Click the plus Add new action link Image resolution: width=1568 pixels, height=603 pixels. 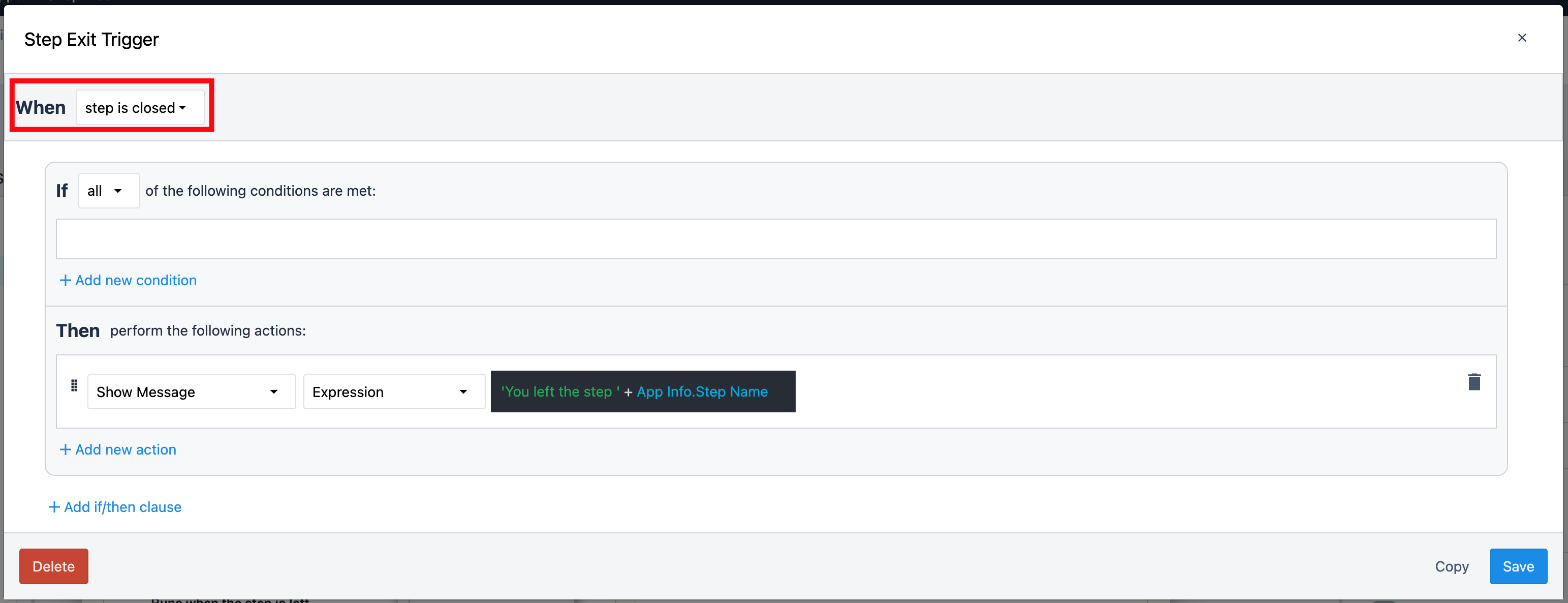(x=119, y=448)
